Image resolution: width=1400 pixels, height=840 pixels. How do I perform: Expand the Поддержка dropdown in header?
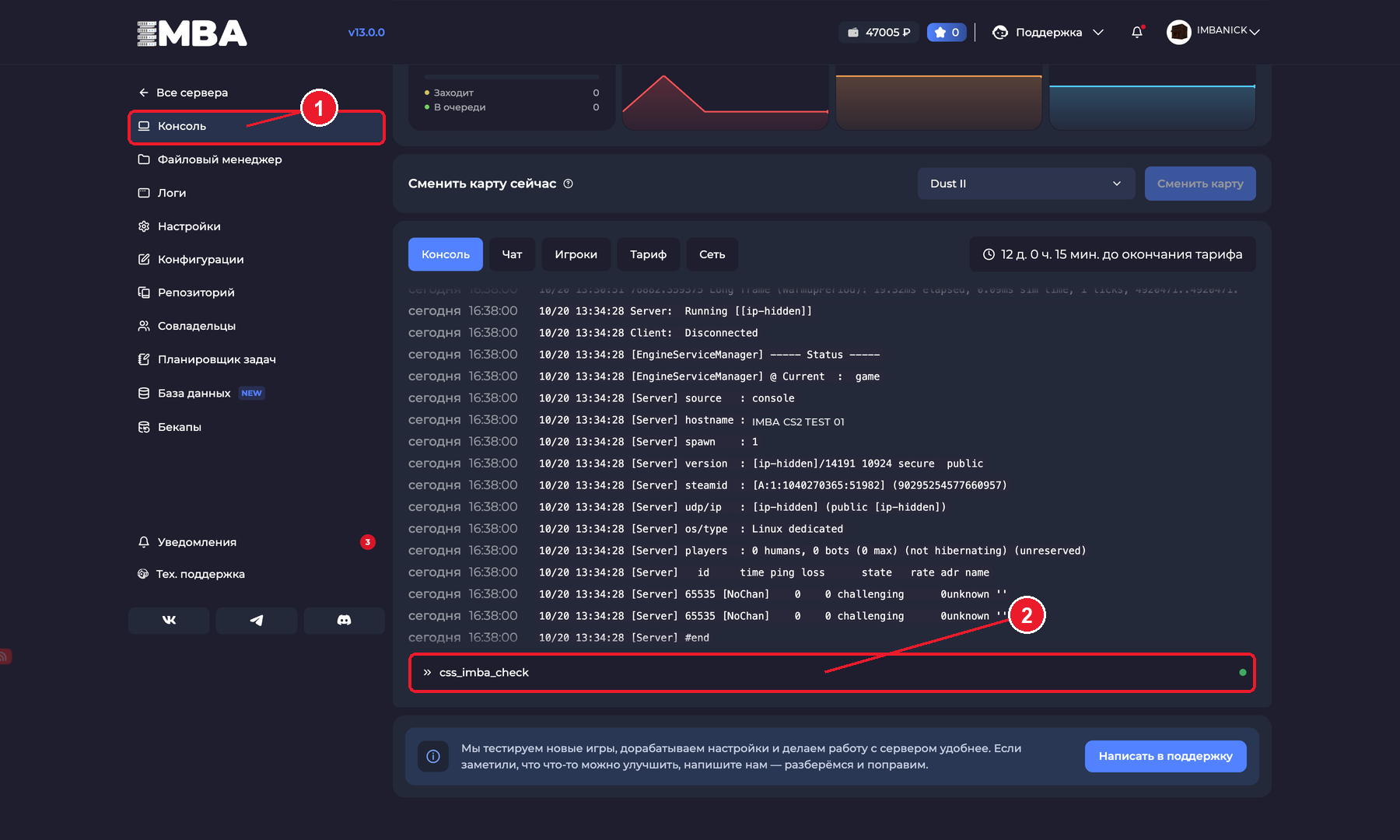point(1098,32)
